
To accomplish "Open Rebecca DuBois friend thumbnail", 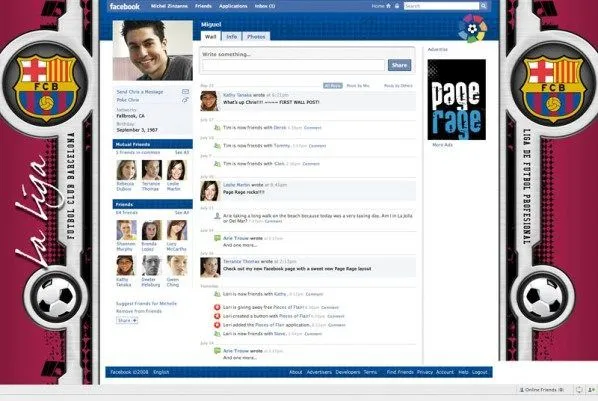I will (x=126, y=170).
